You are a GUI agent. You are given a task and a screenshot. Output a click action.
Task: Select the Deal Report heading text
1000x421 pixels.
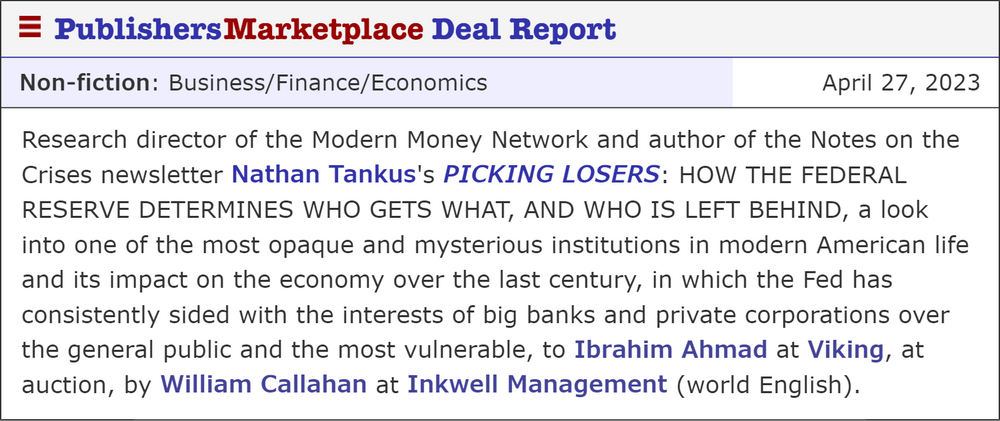pyautogui.click(x=524, y=29)
